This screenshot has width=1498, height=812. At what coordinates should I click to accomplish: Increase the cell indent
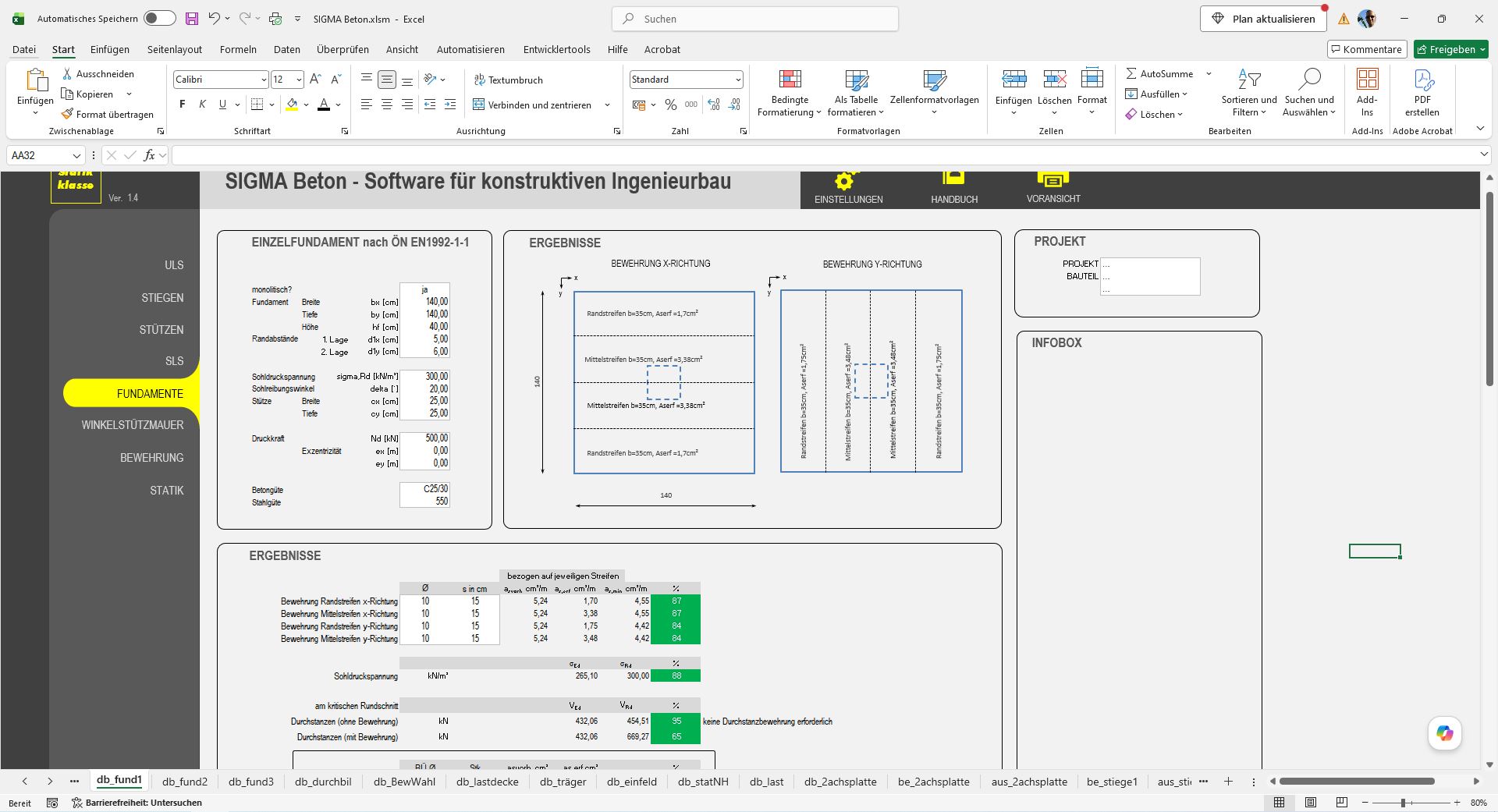[450, 105]
